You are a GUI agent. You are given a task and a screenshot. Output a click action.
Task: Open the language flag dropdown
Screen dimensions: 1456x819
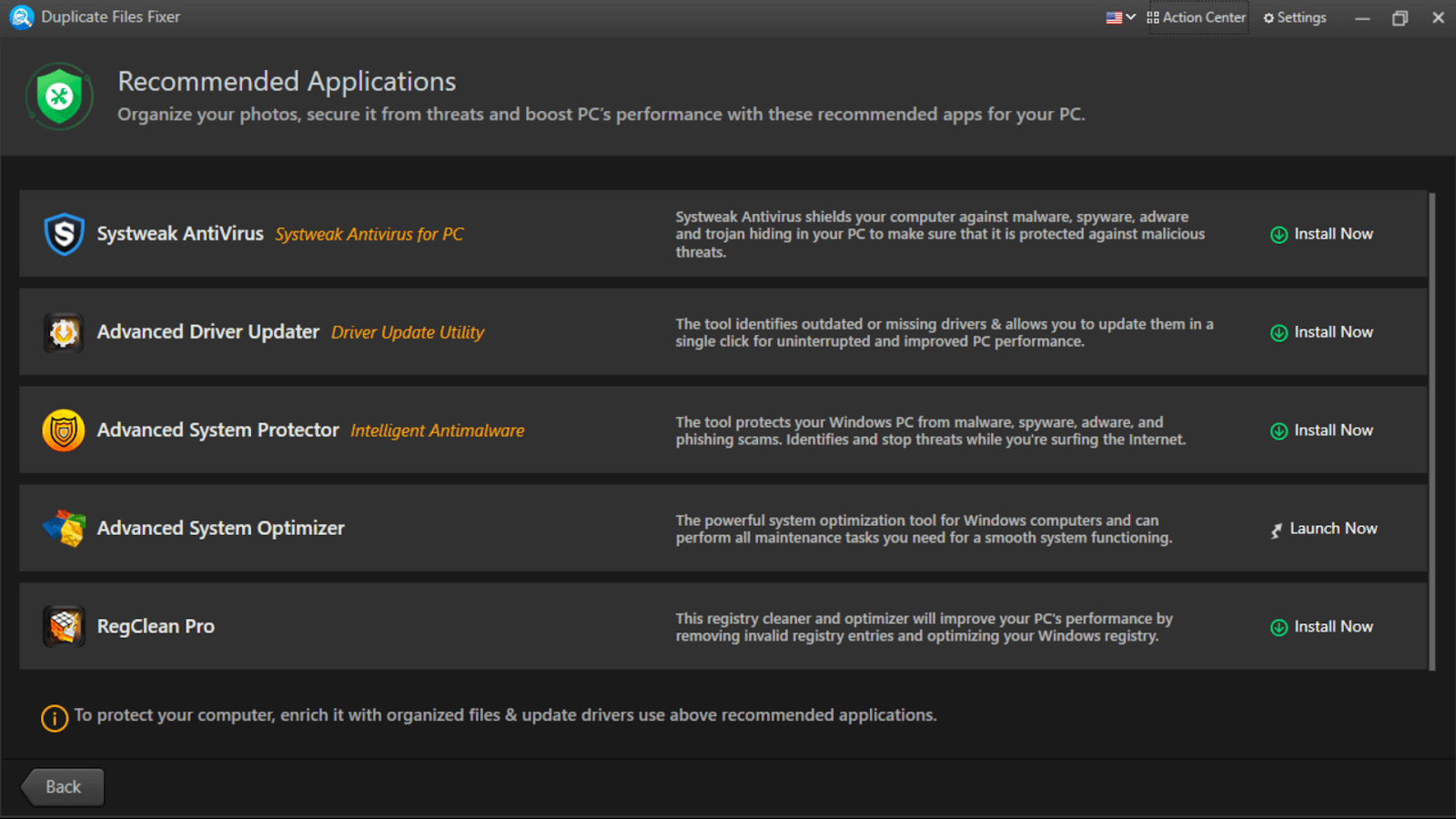click(x=1120, y=17)
